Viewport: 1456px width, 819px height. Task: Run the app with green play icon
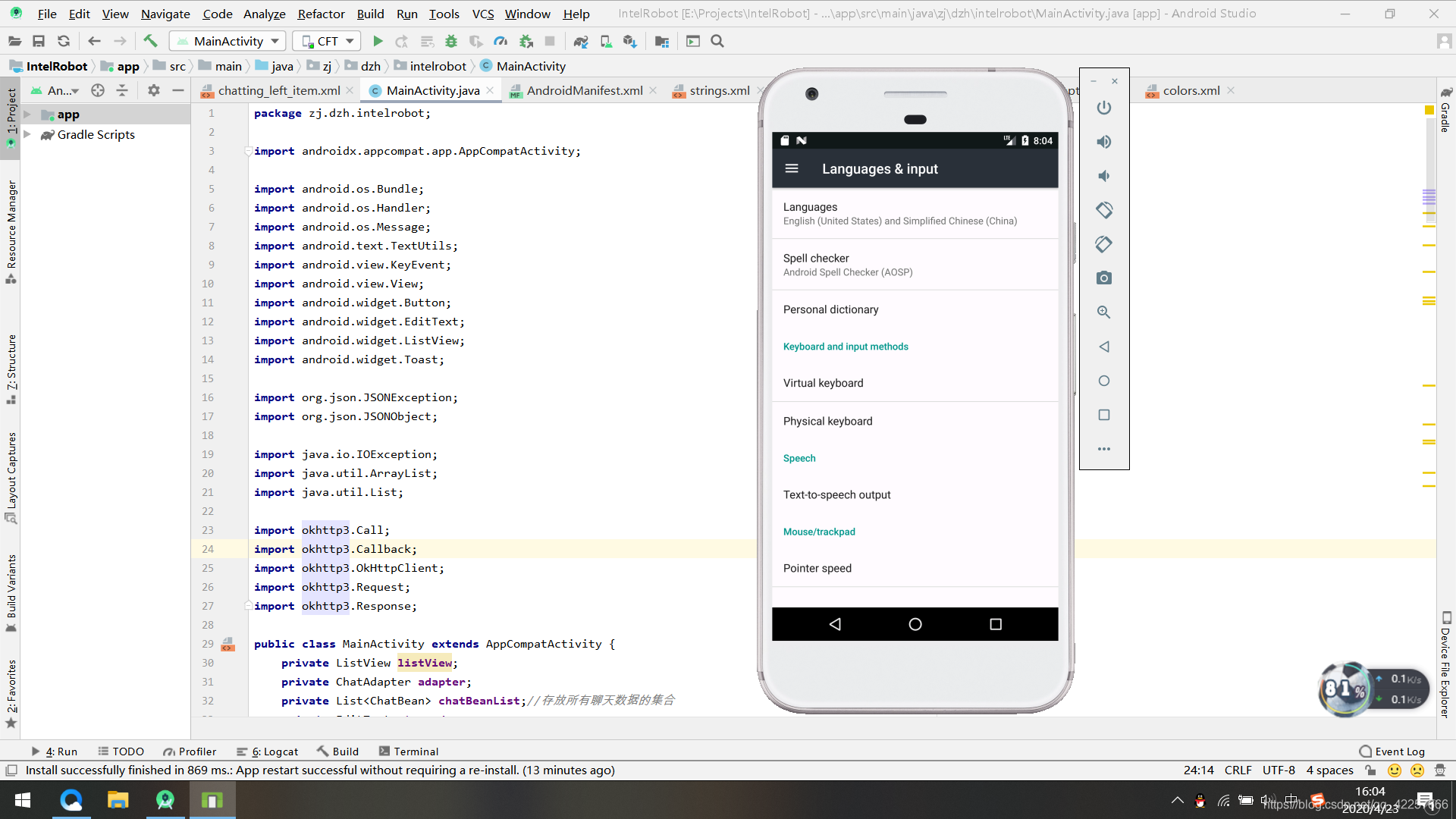click(378, 41)
